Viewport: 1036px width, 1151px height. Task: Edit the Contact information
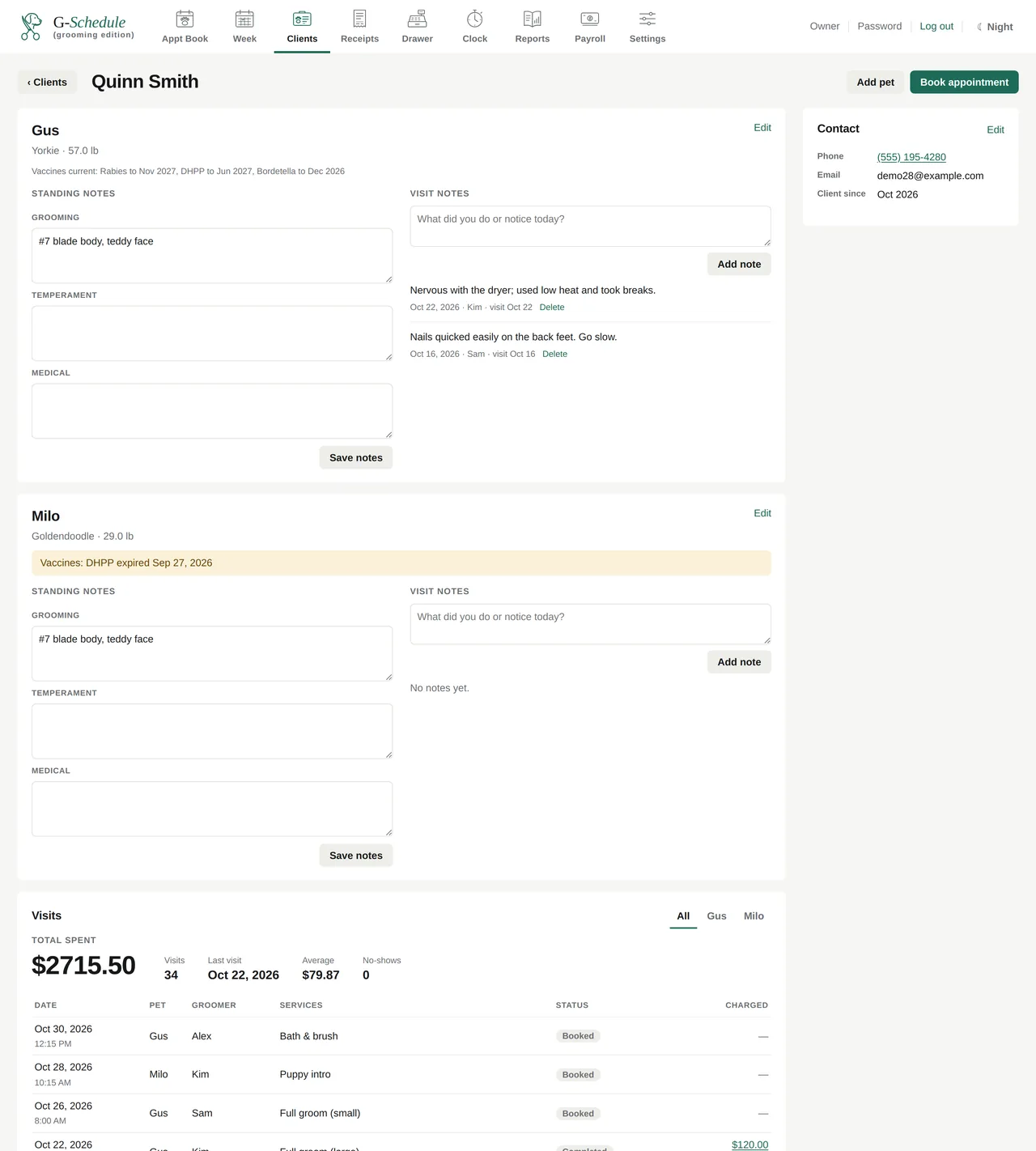point(996,130)
